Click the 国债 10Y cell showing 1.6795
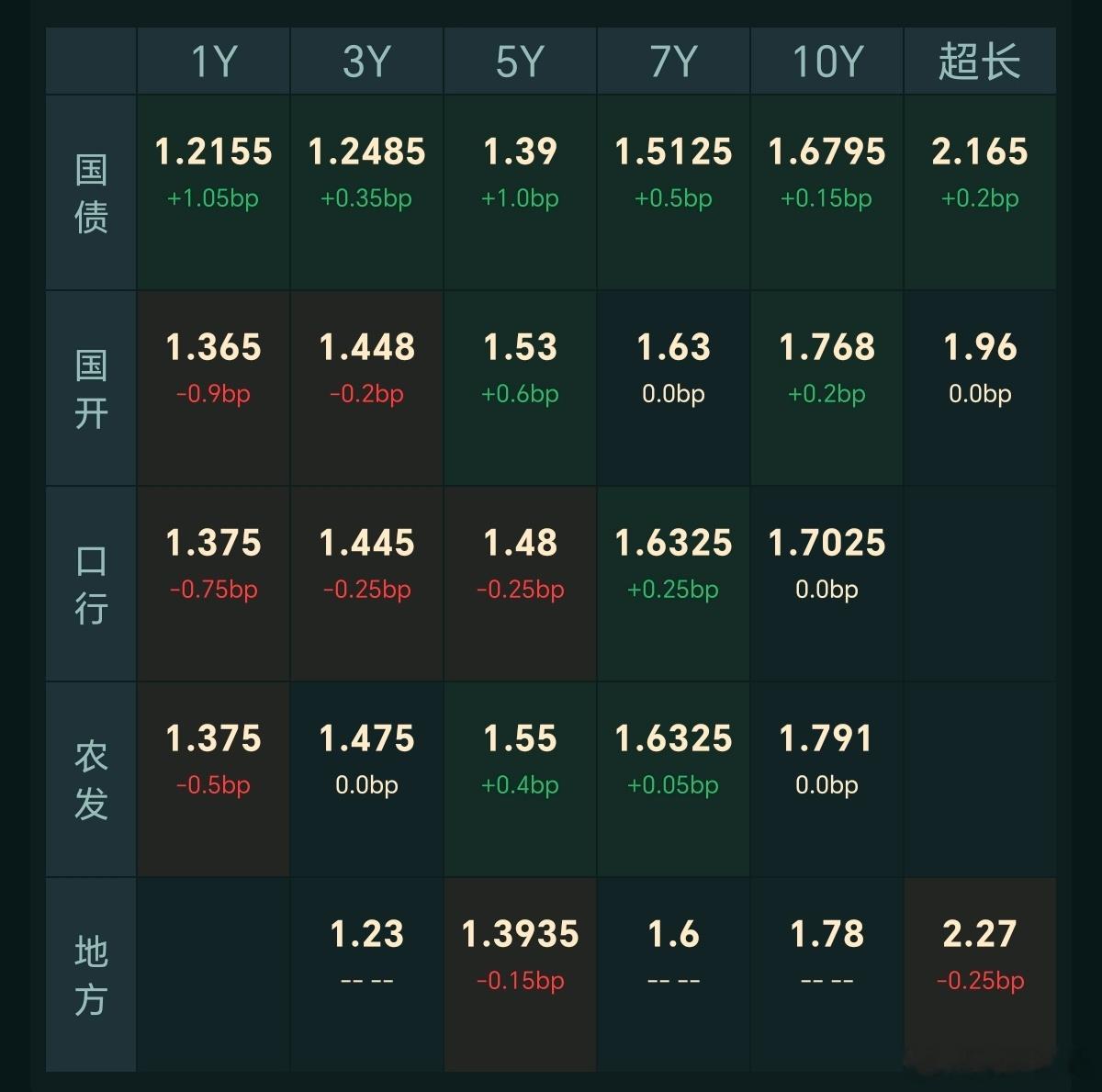Image resolution: width=1102 pixels, height=1092 pixels. (826, 193)
